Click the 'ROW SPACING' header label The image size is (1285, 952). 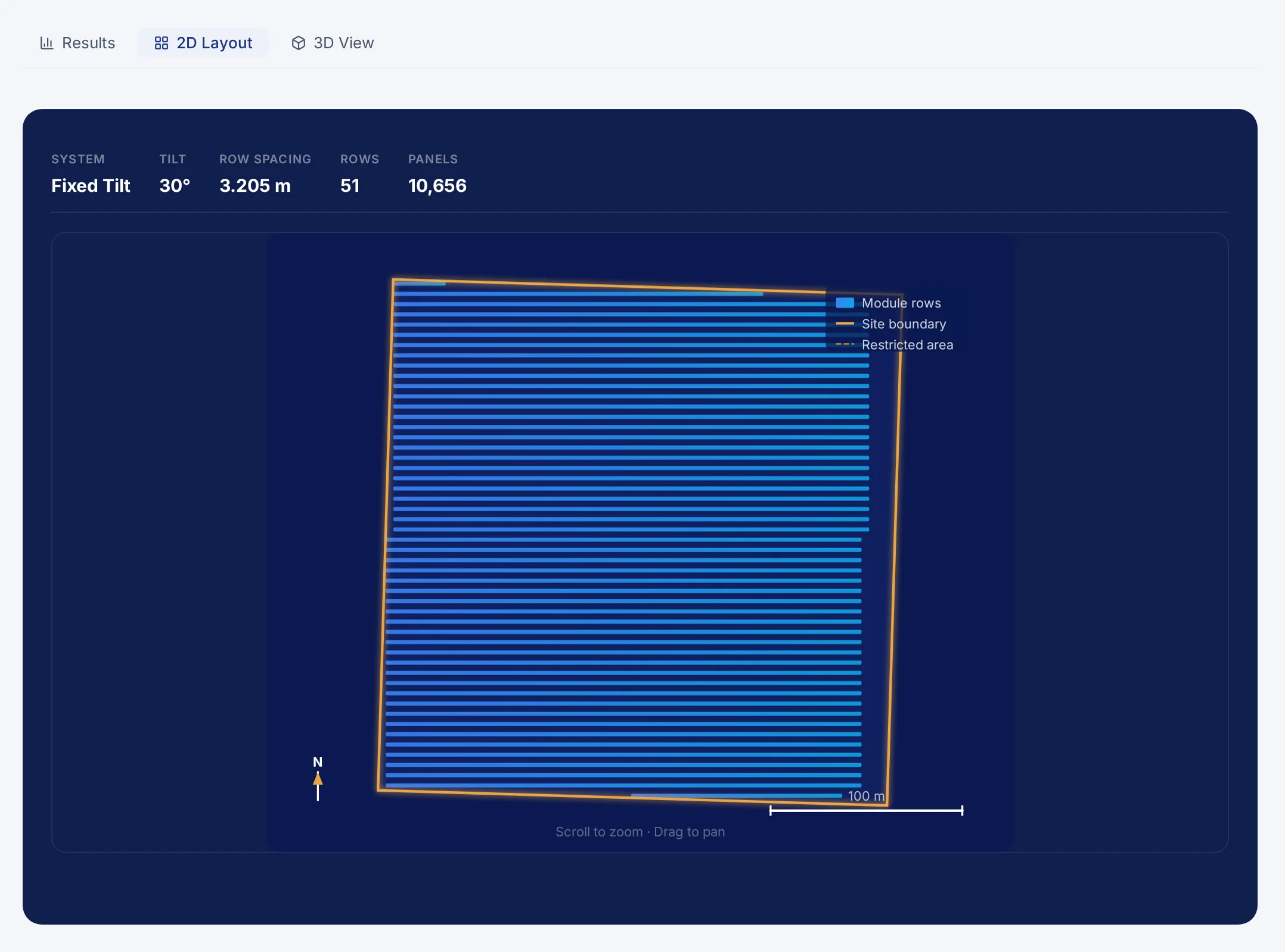pyautogui.click(x=265, y=159)
